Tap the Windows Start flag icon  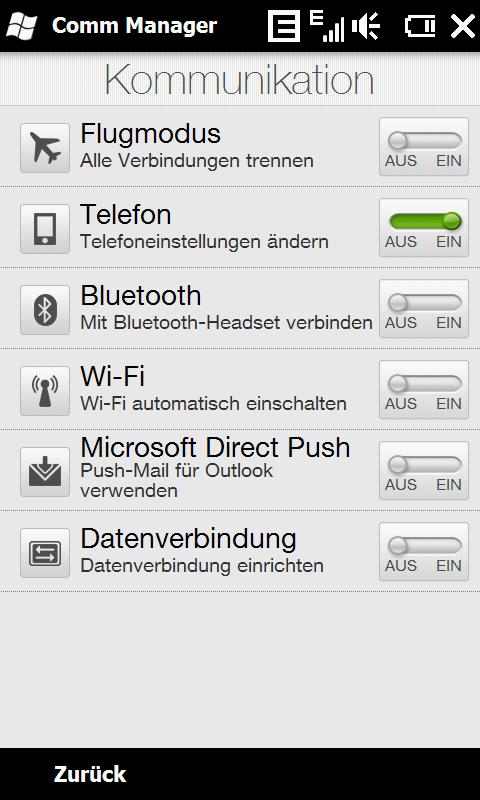[x=21, y=26]
